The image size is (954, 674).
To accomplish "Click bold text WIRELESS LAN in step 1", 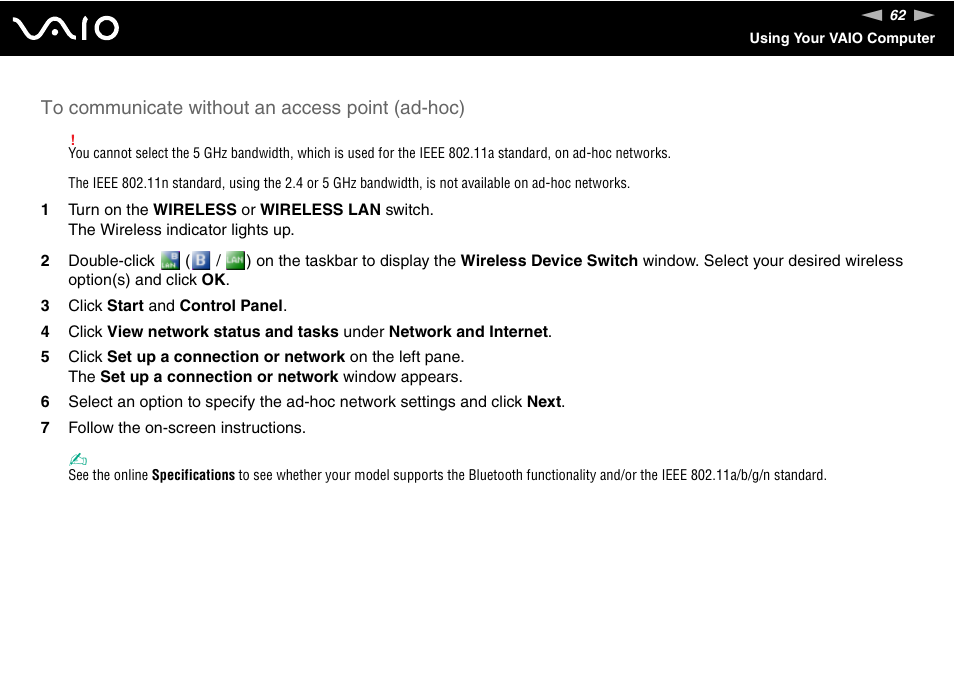I will coord(320,210).
